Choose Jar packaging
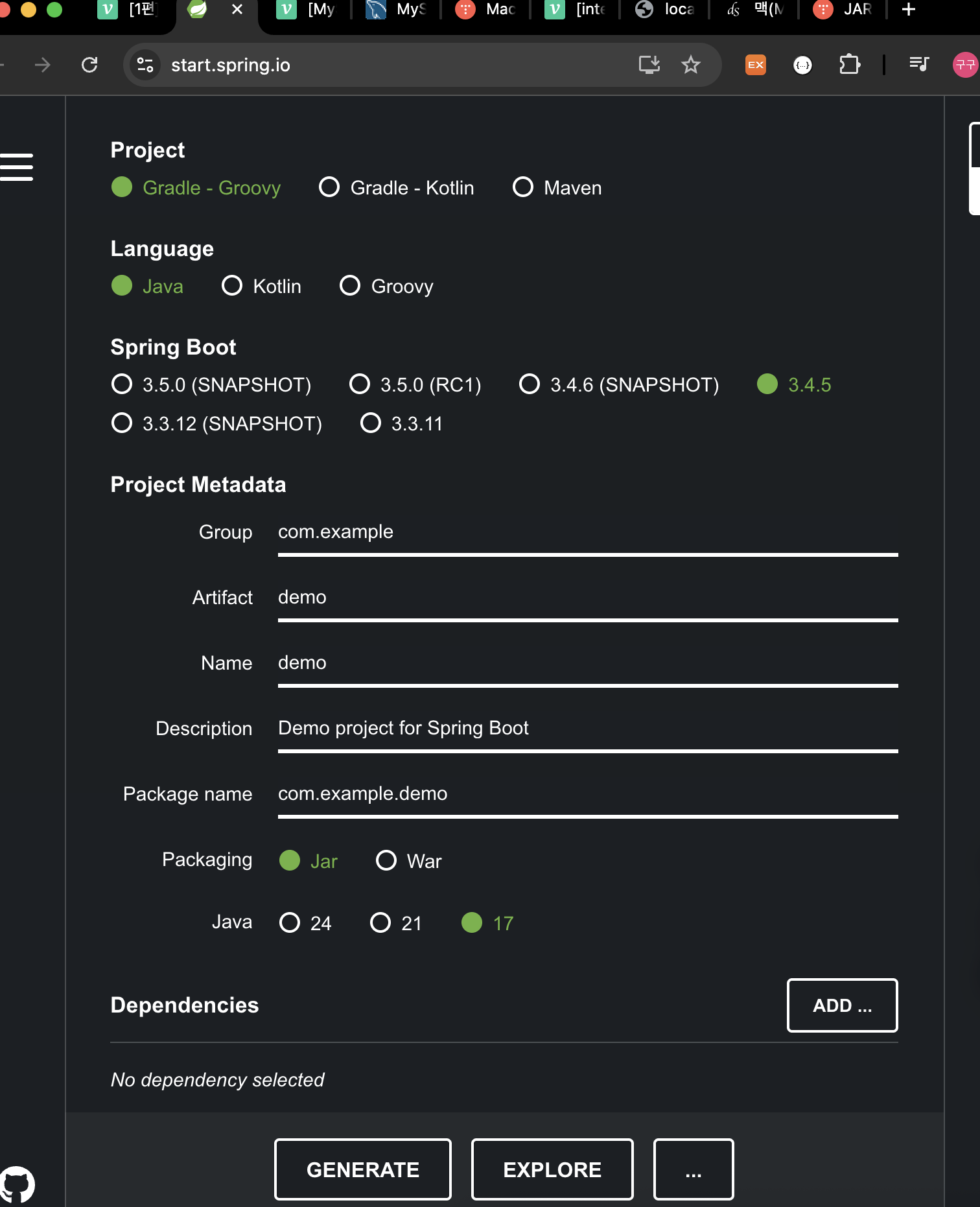 (309, 861)
